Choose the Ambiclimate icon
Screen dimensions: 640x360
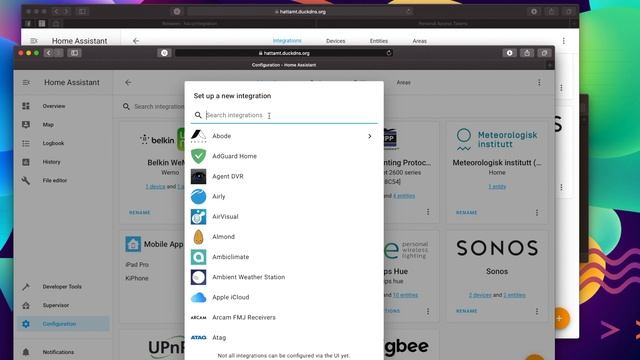pos(198,257)
